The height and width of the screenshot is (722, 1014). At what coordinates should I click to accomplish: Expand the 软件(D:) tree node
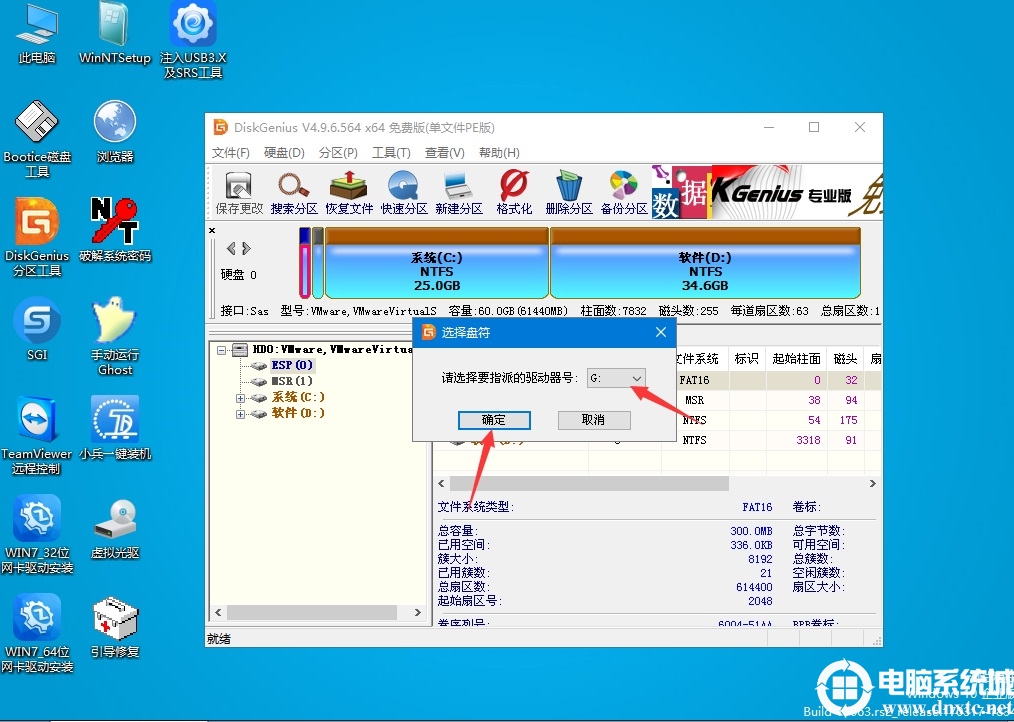click(x=241, y=414)
